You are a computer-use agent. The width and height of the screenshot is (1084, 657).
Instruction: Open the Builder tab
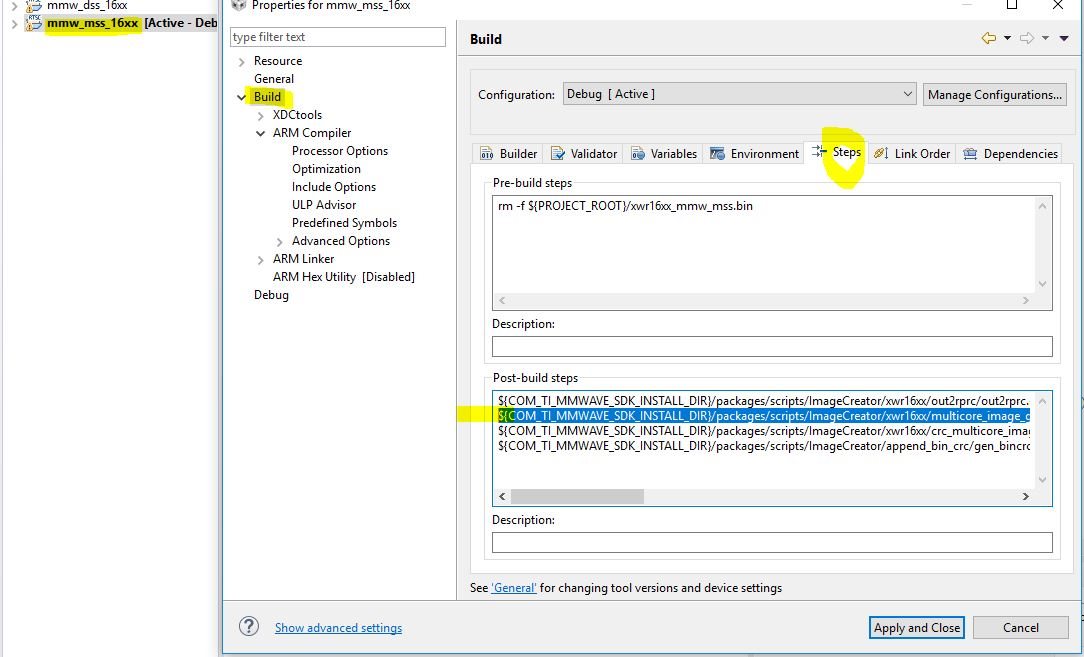[x=508, y=154]
